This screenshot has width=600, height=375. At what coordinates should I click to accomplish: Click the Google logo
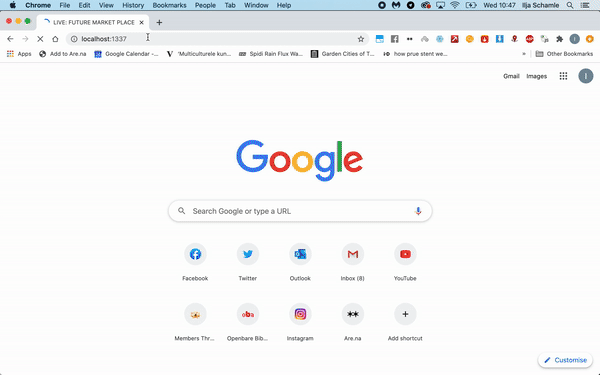pyautogui.click(x=300, y=160)
